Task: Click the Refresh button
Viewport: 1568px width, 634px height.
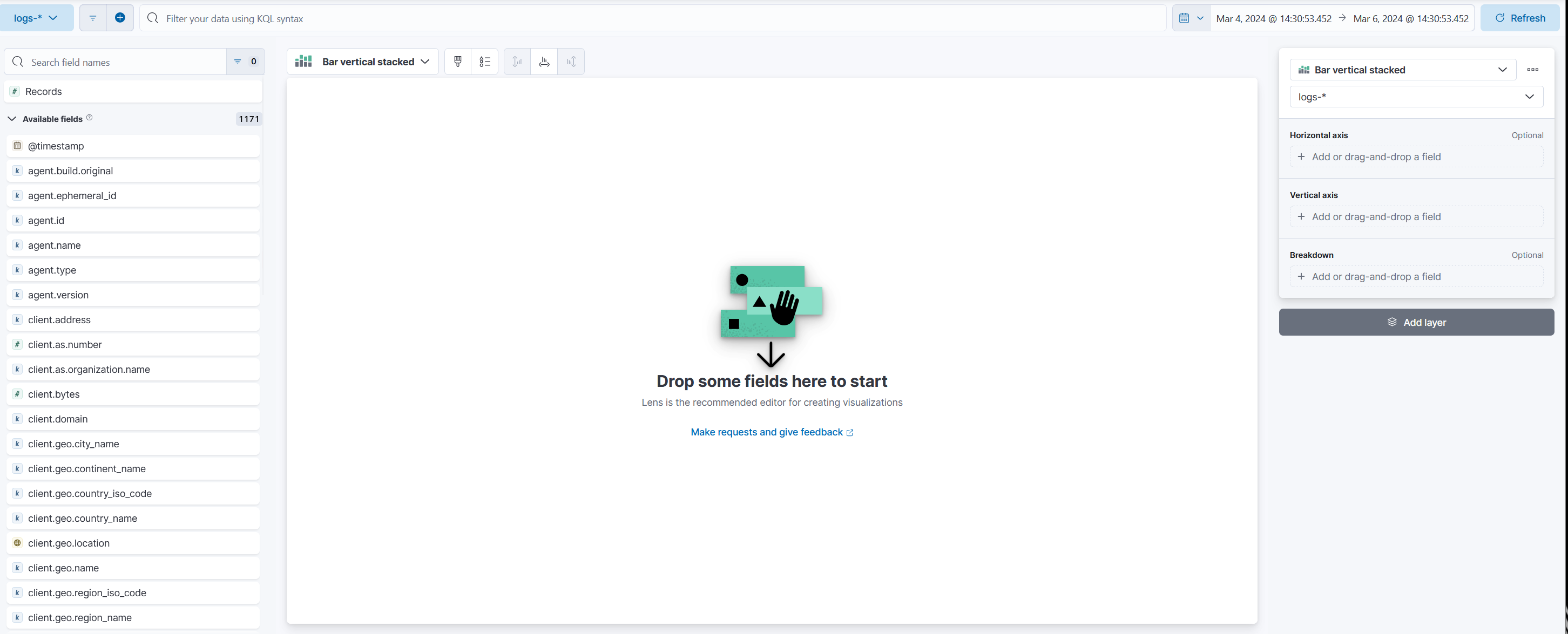Action: pyautogui.click(x=1519, y=18)
